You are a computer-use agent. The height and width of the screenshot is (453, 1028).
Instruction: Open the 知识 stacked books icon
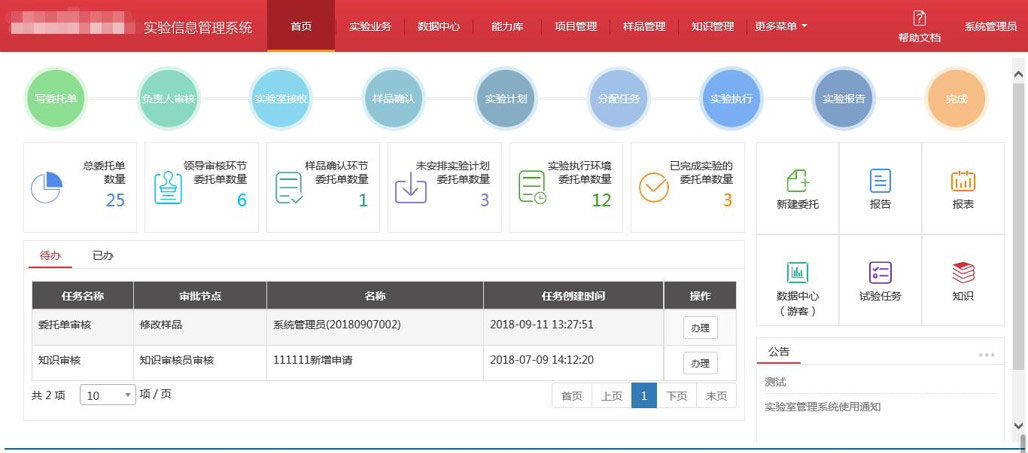click(x=962, y=271)
